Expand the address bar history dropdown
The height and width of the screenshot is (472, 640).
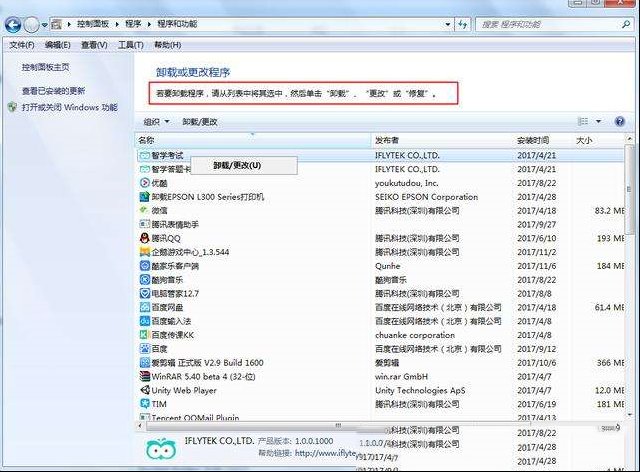[x=448, y=24]
